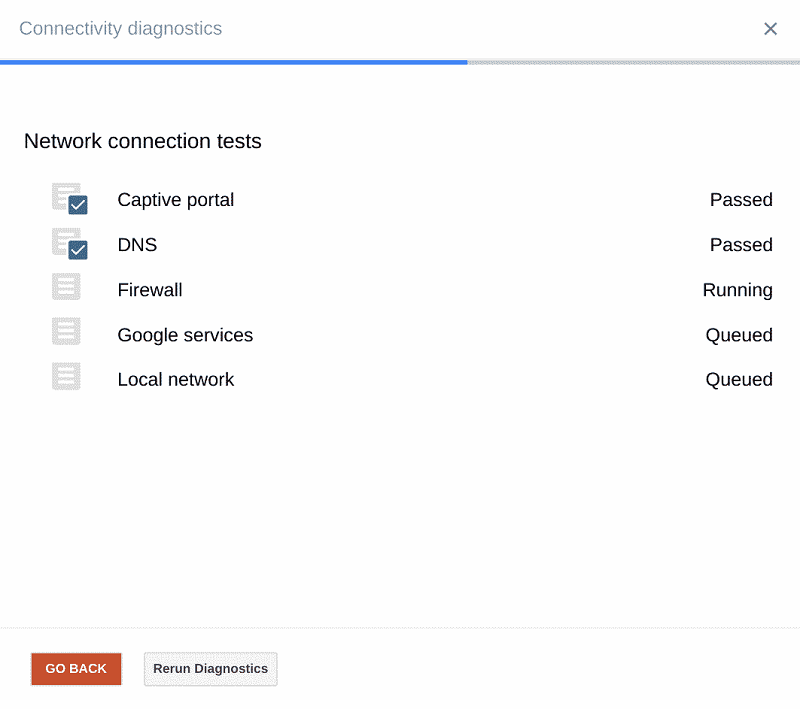
Task: Click the blue diagnostics progress bar
Action: coord(234,62)
